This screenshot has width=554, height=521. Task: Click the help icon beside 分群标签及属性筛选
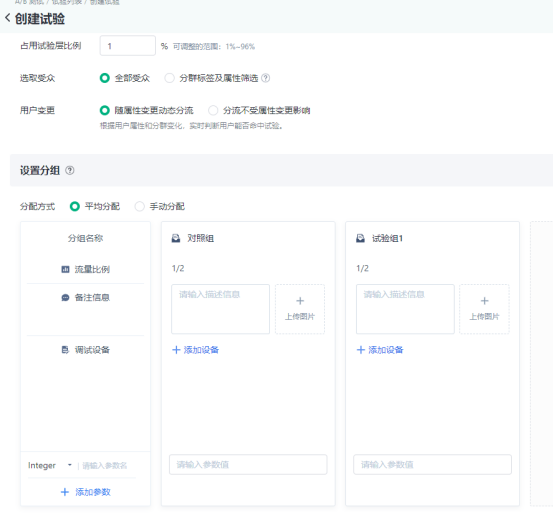click(266, 78)
